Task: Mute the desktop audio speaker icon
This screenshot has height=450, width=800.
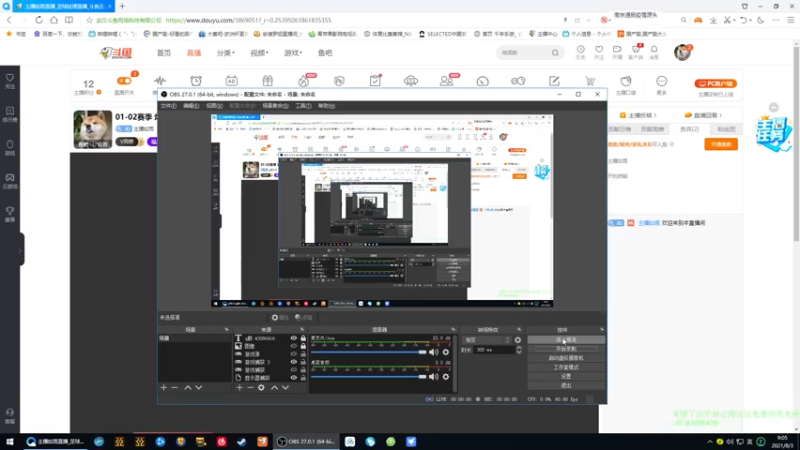Action: 434,377
